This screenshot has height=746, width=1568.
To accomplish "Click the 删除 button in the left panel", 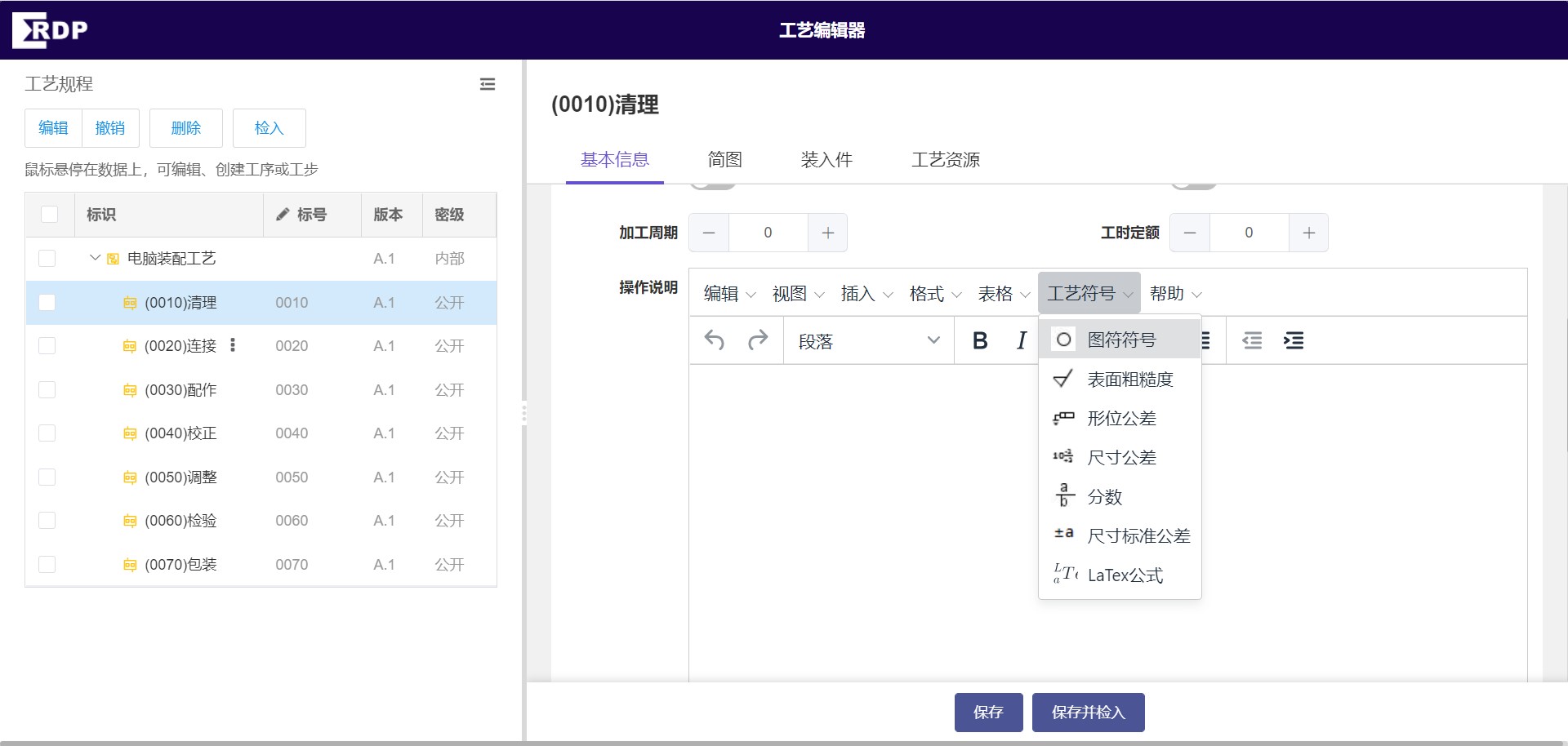I will click(x=185, y=128).
